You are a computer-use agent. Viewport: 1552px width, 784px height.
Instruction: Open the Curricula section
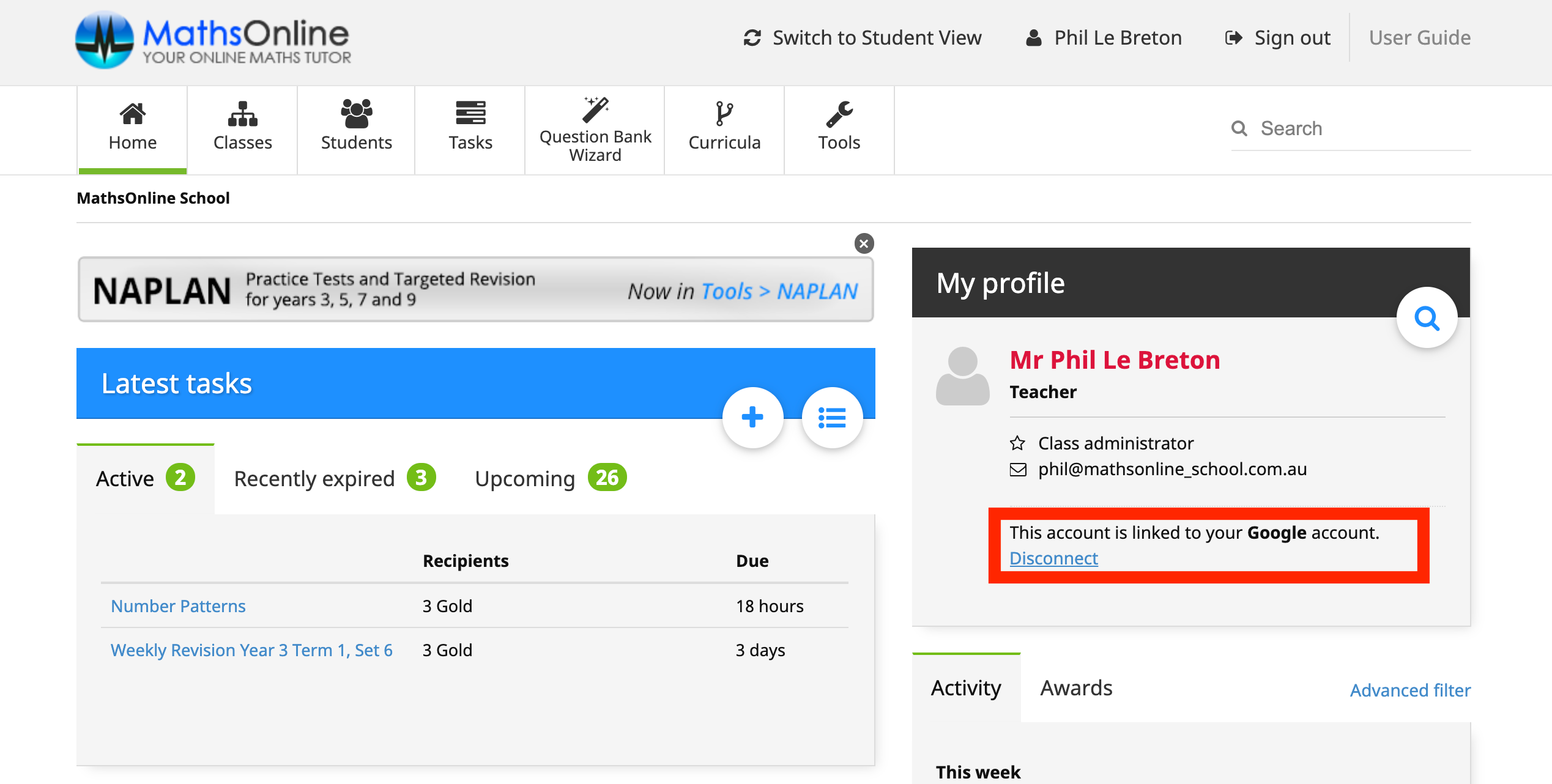[724, 128]
